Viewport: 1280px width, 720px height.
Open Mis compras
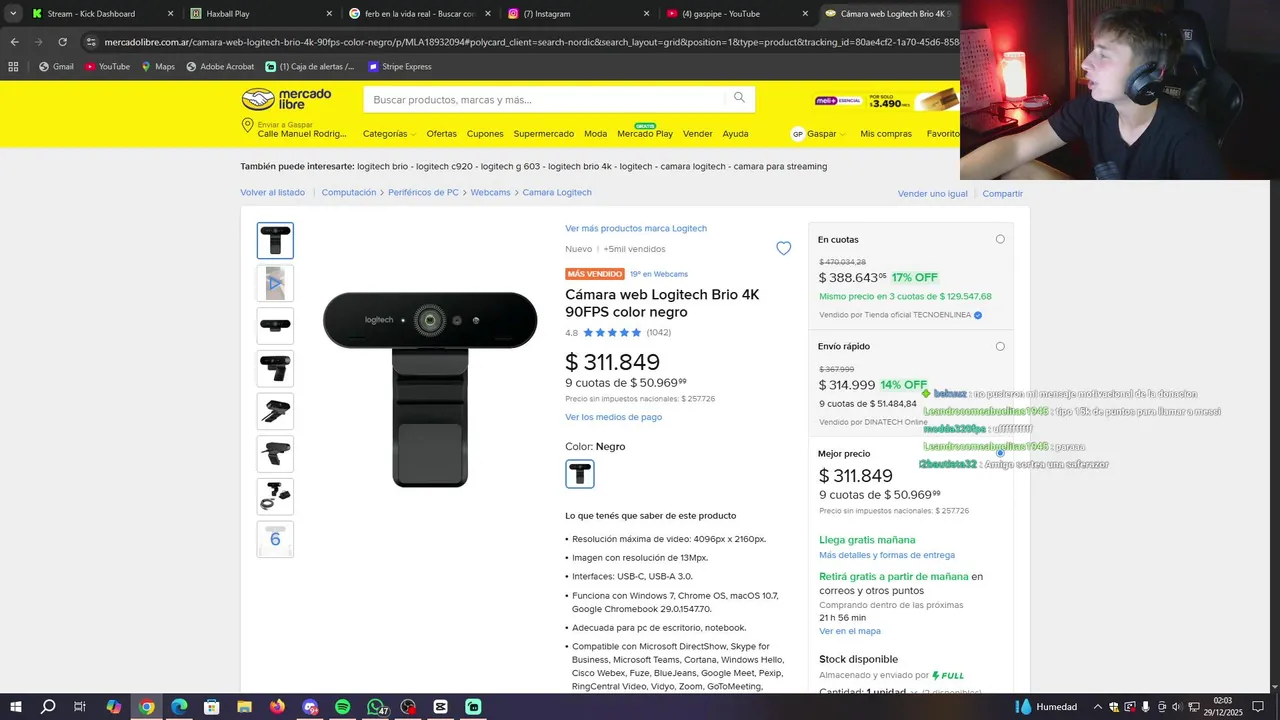pos(886,134)
